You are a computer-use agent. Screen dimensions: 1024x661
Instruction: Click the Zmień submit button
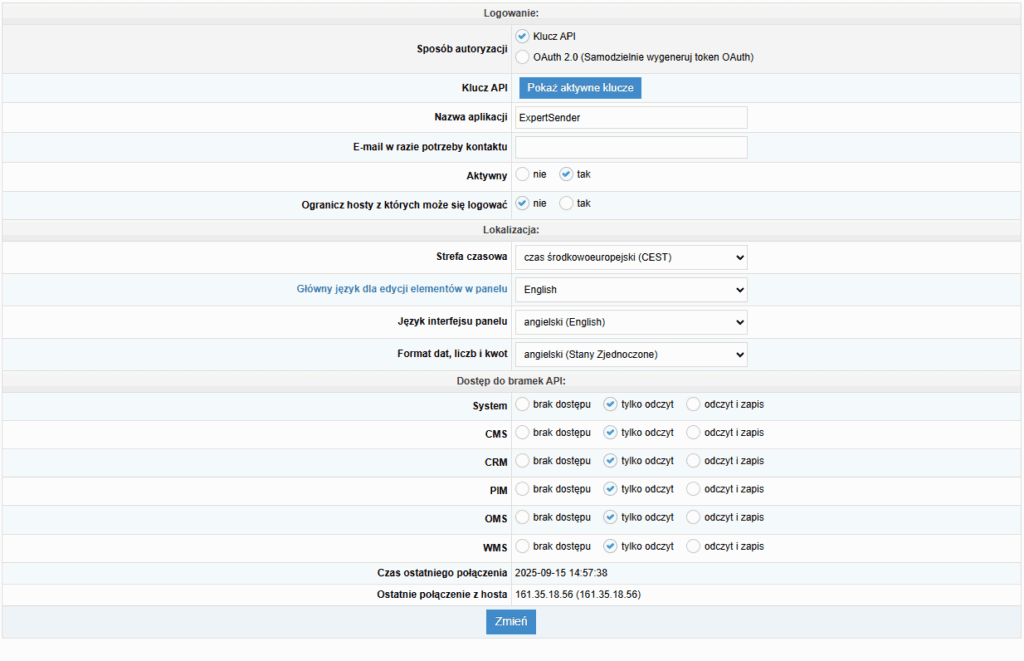(511, 621)
